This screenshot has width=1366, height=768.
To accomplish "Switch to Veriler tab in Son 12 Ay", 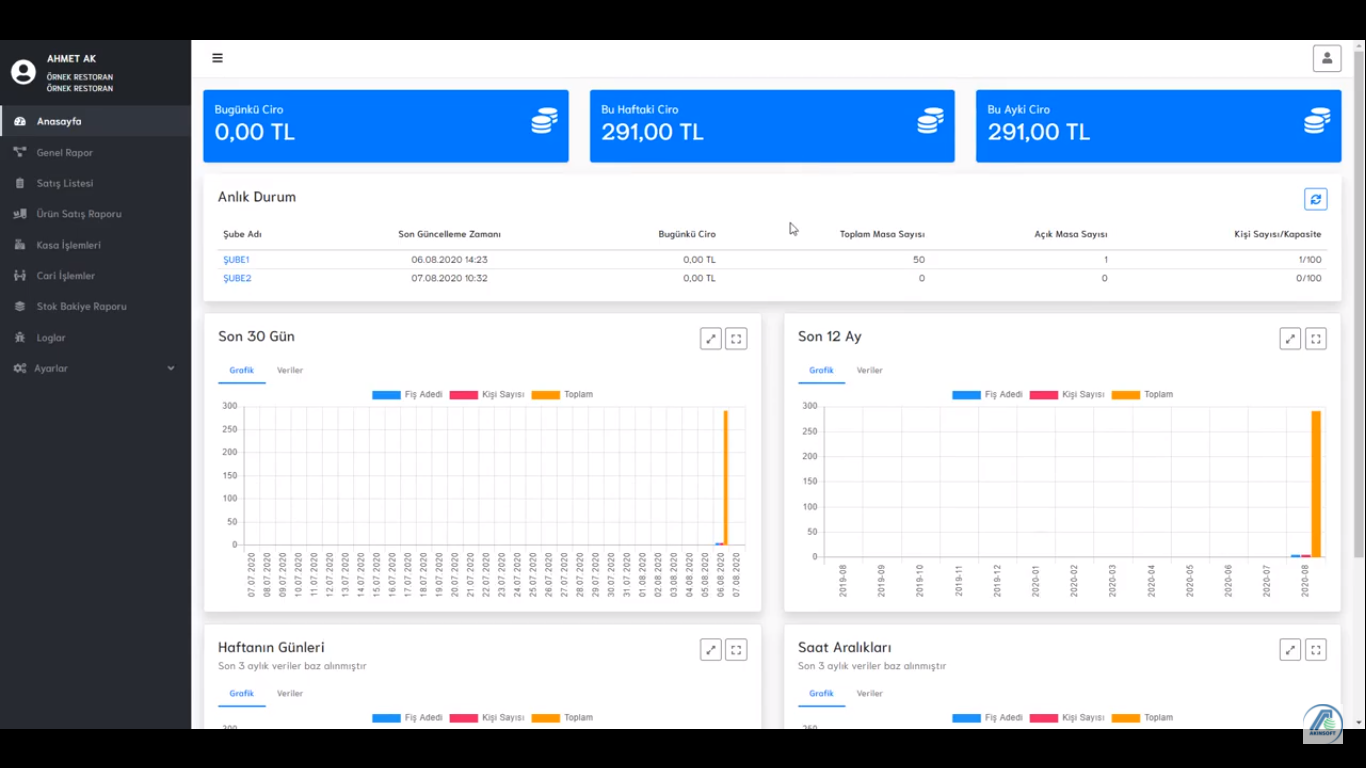I will 870,370.
